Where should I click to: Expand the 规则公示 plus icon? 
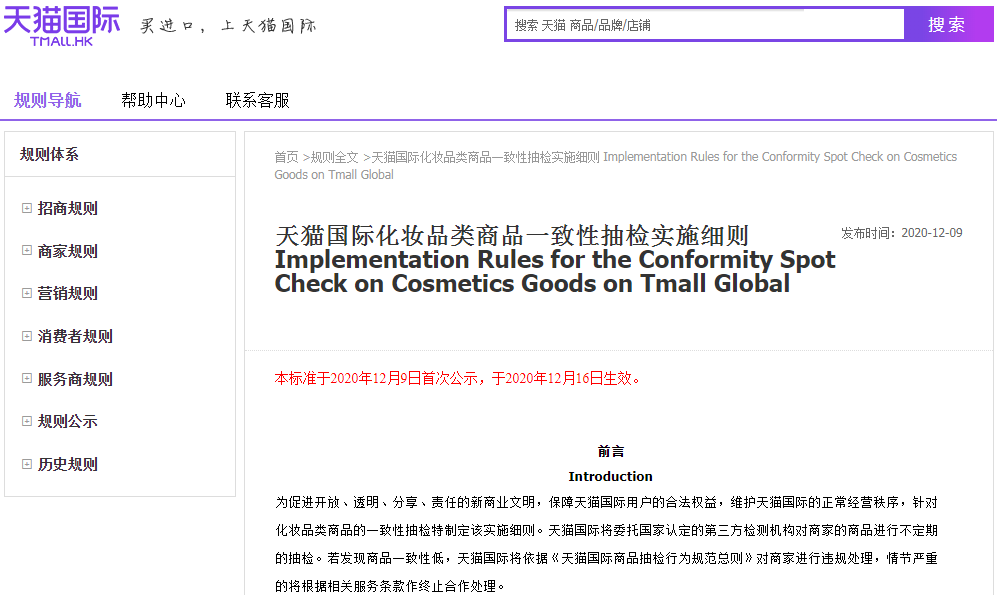(x=27, y=421)
